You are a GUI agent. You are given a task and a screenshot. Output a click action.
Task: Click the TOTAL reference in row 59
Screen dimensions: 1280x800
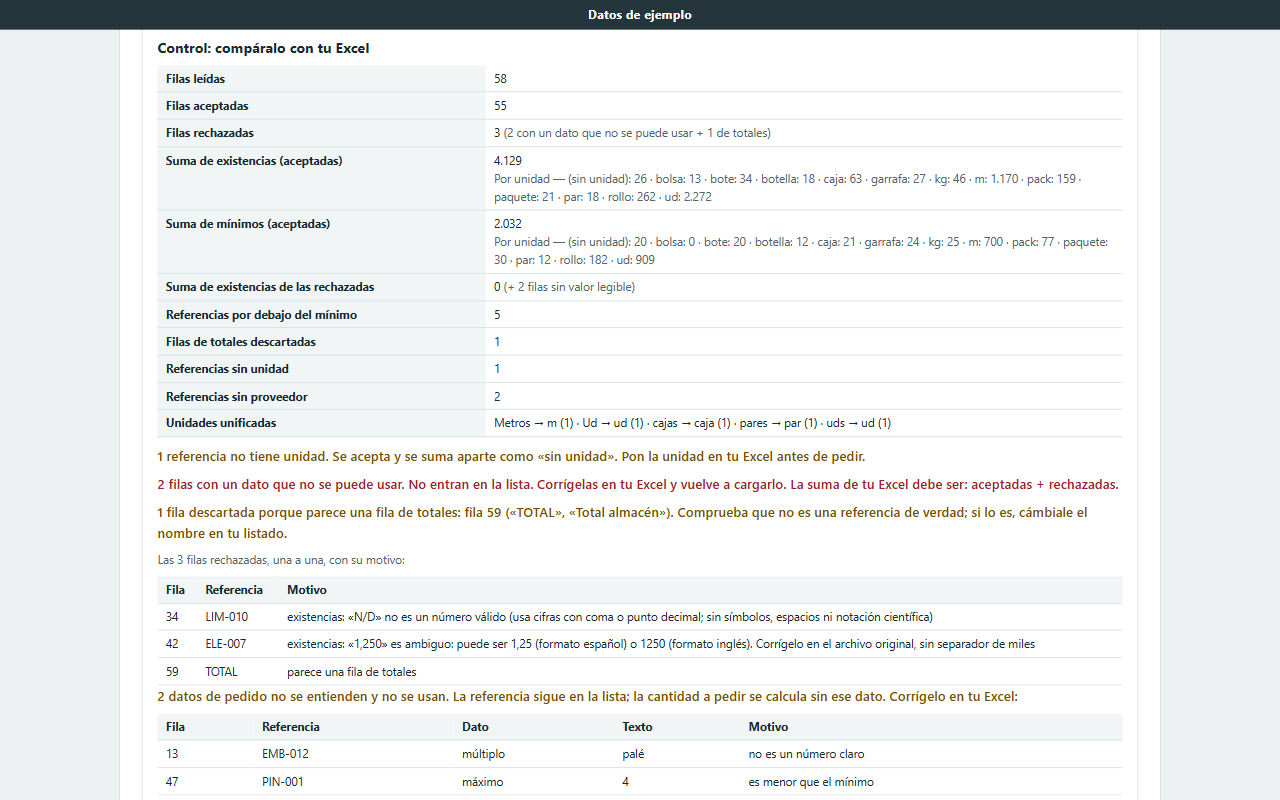pyautogui.click(x=221, y=672)
